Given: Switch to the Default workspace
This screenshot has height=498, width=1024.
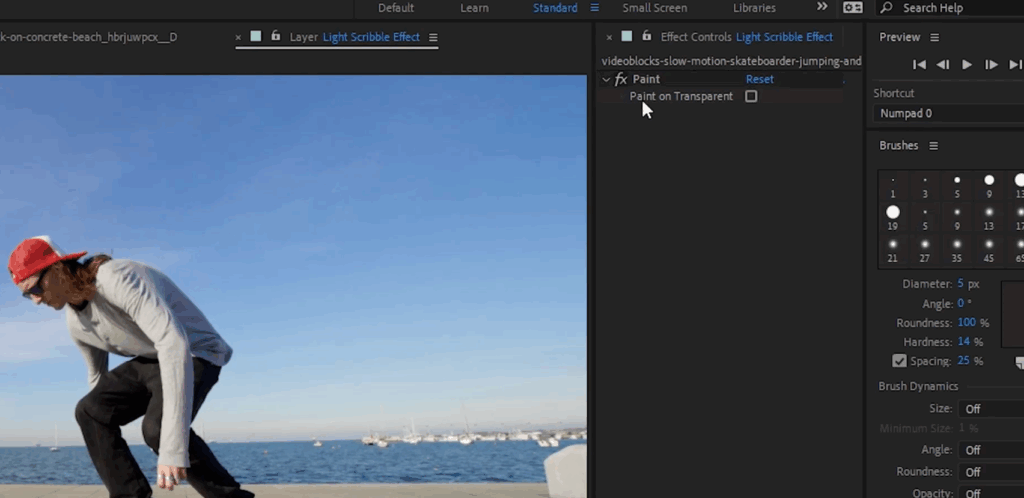Looking at the screenshot, I should pyautogui.click(x=396, y=8).
